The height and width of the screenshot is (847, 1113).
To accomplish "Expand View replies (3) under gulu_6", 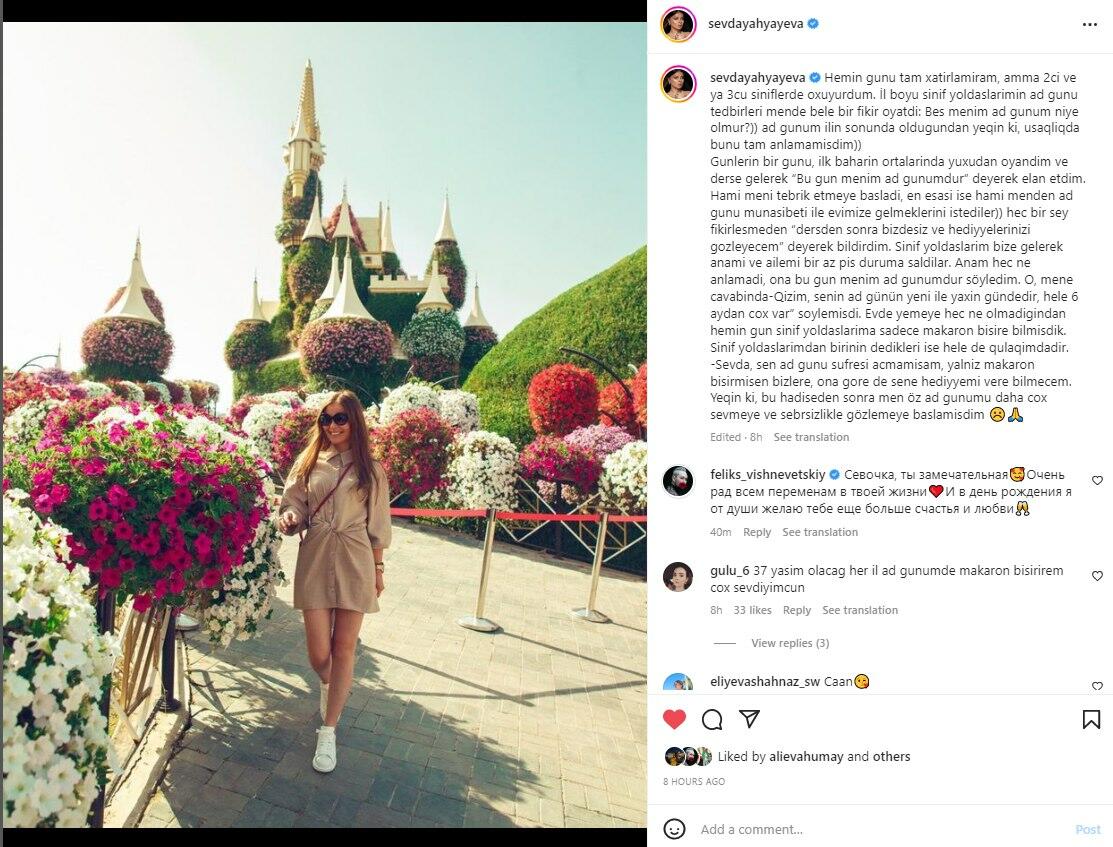I will tap(790, 643).
